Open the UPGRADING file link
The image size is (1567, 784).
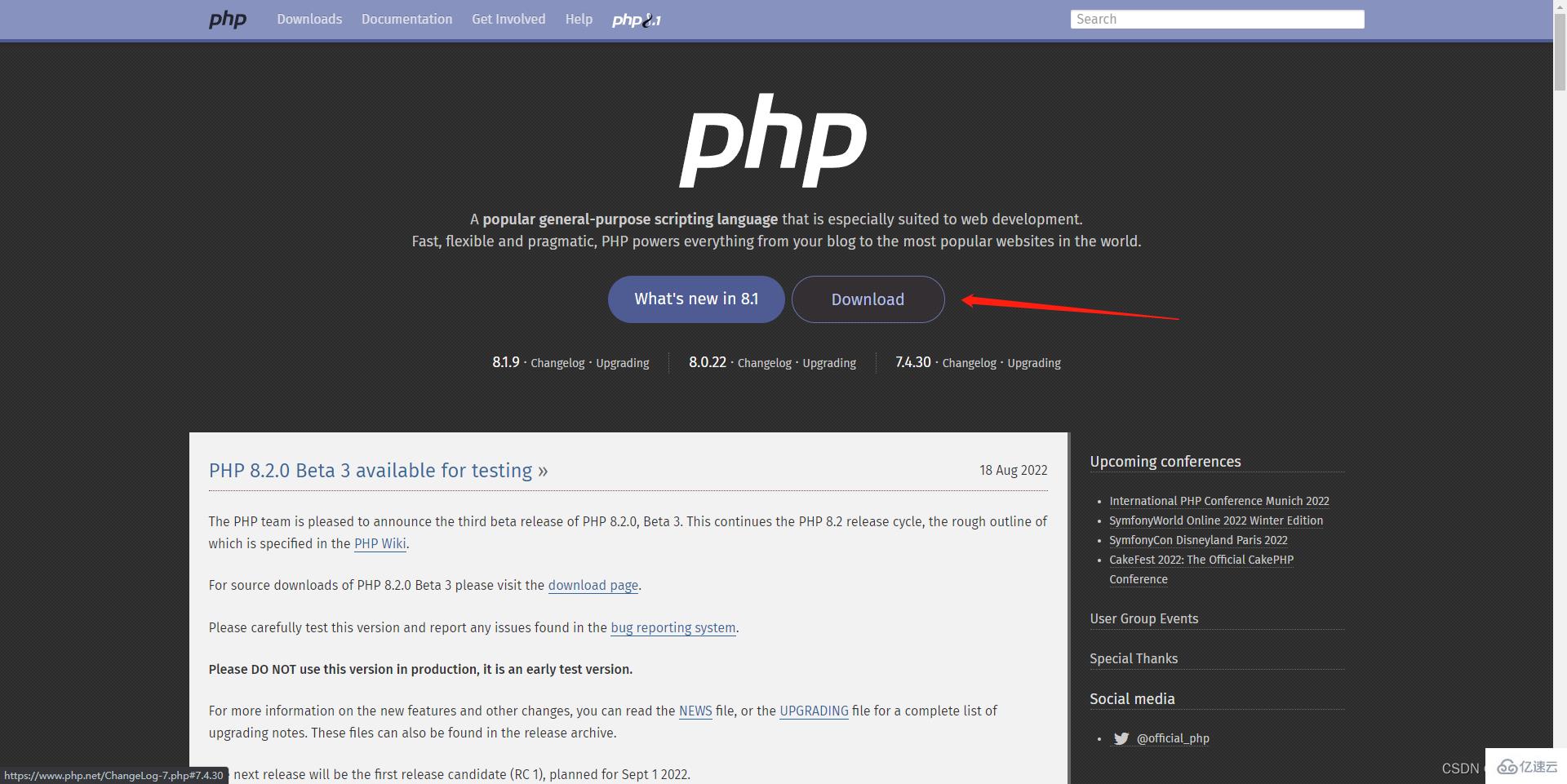[x=814, y=711]
